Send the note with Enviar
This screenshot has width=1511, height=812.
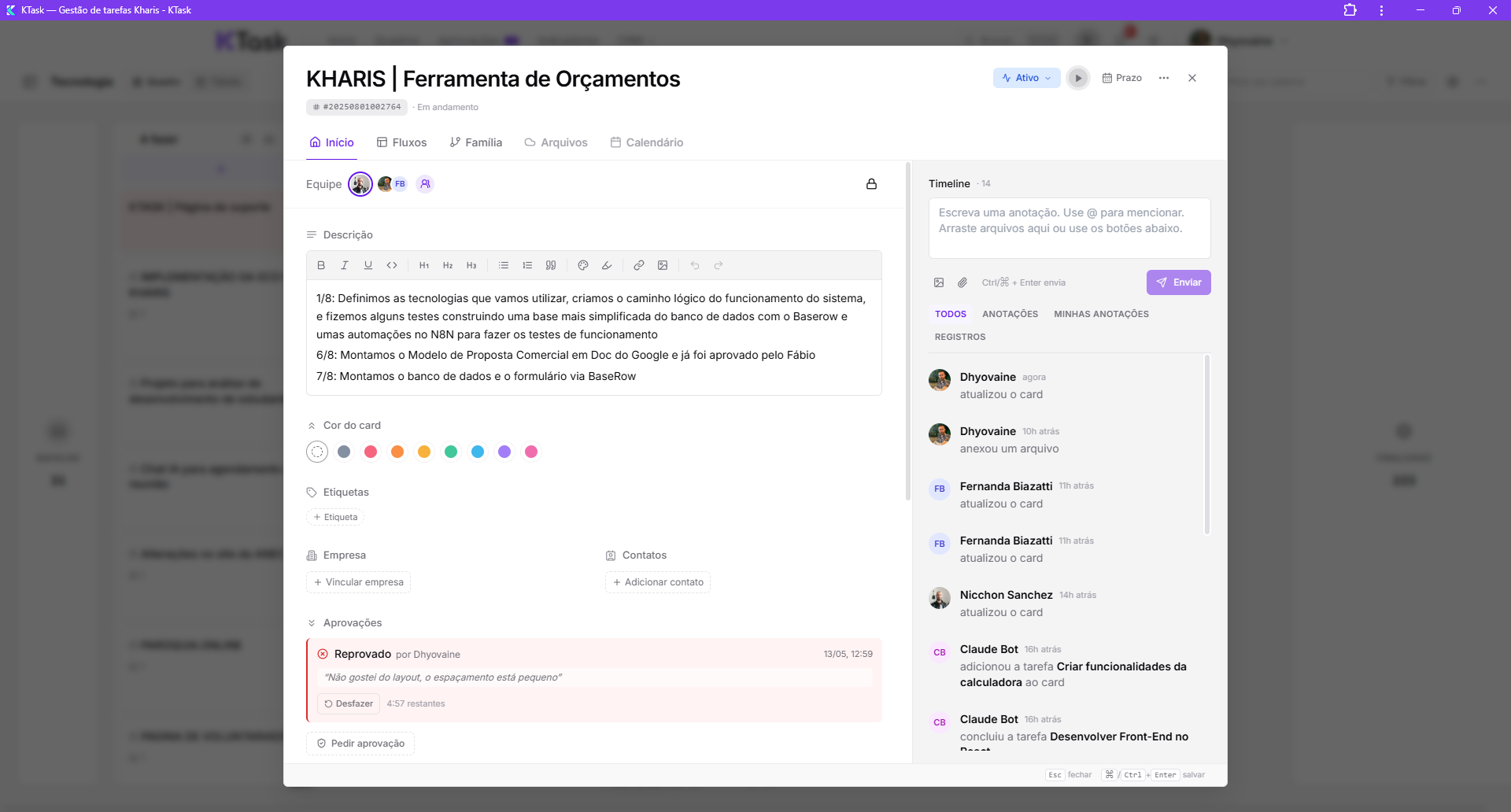pyautogui.click(x=1178, y=282)
